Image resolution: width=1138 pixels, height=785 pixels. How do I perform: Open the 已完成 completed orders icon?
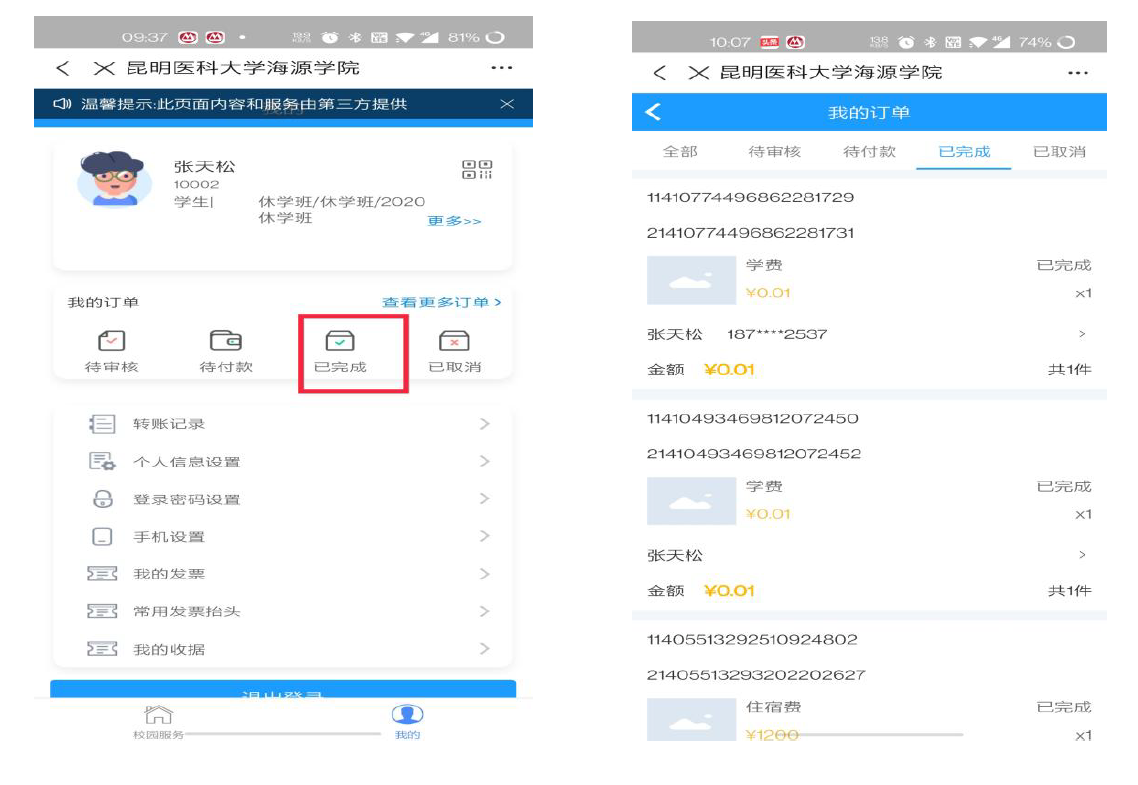click(x=340, y=343)
